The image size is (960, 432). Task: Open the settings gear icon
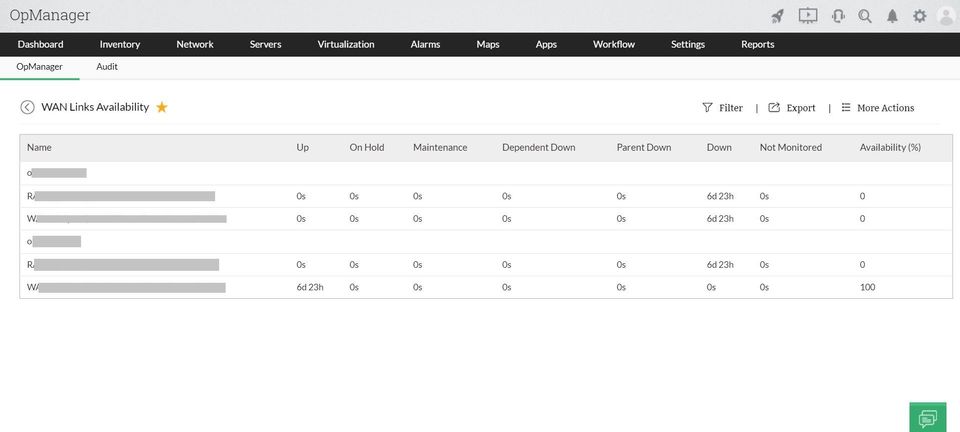[x=920, y=16]
